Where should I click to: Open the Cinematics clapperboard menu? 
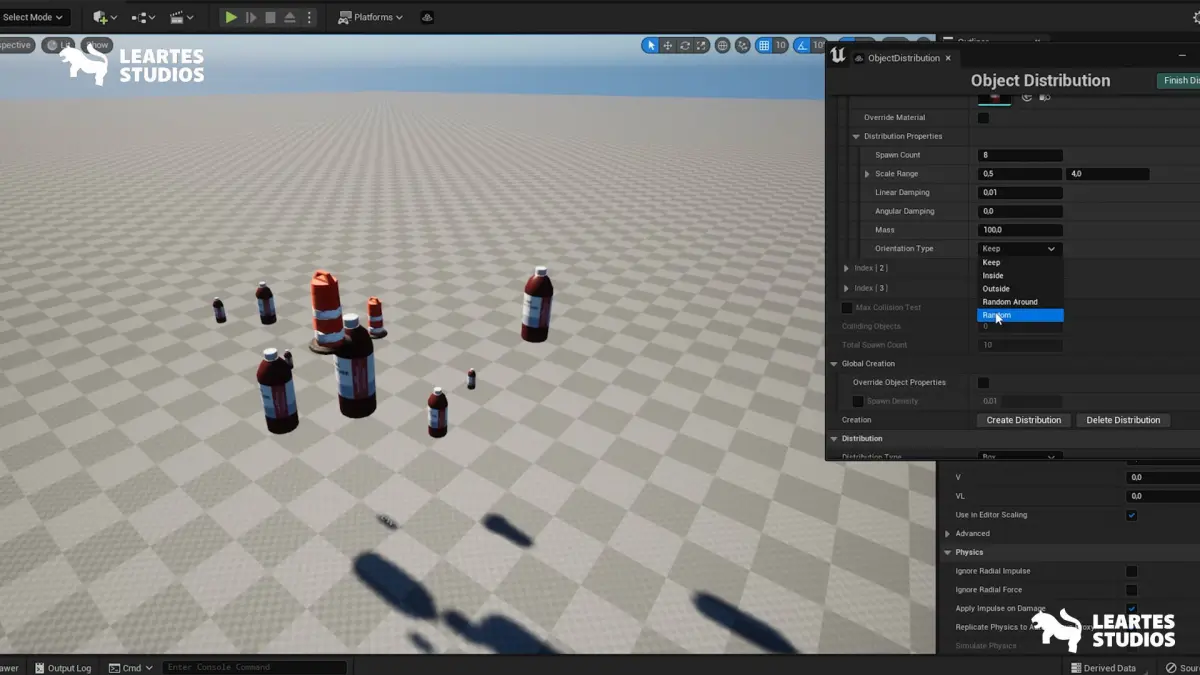(x=181, y=17)
